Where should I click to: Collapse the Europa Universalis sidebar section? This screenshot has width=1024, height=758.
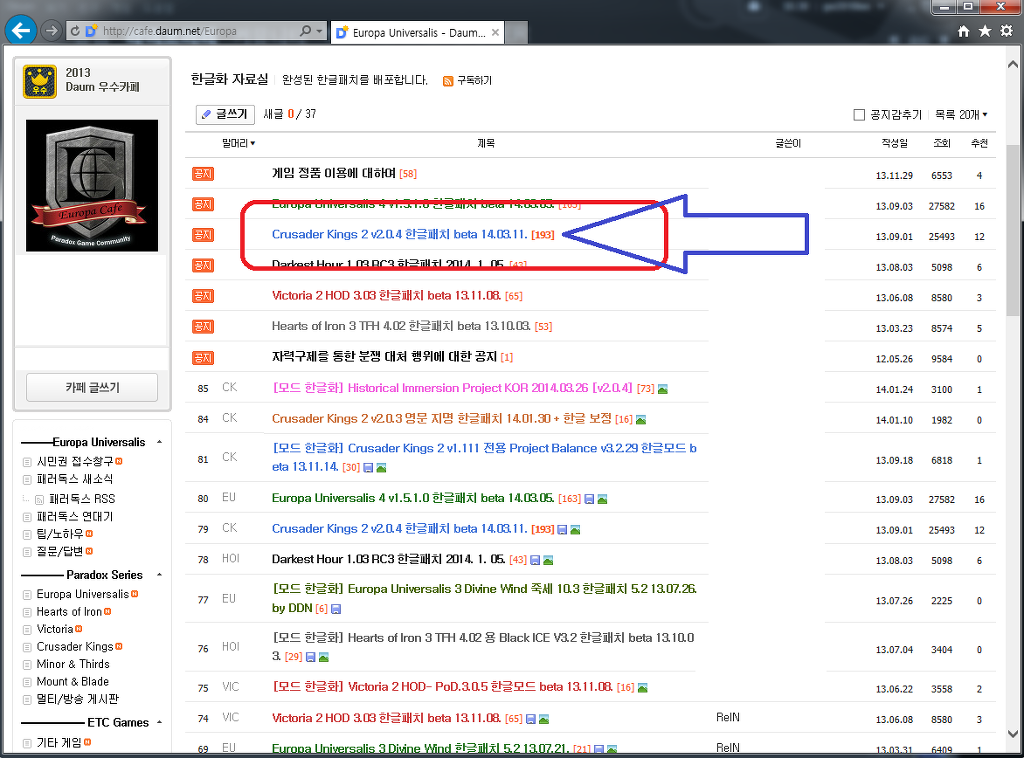[x=159, y=442]
